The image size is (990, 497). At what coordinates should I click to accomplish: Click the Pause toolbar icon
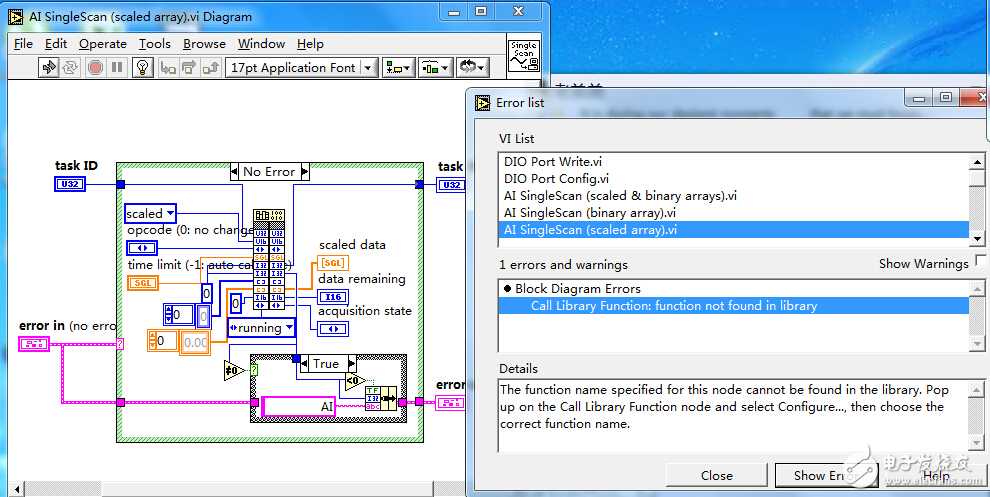click(117, 67)
